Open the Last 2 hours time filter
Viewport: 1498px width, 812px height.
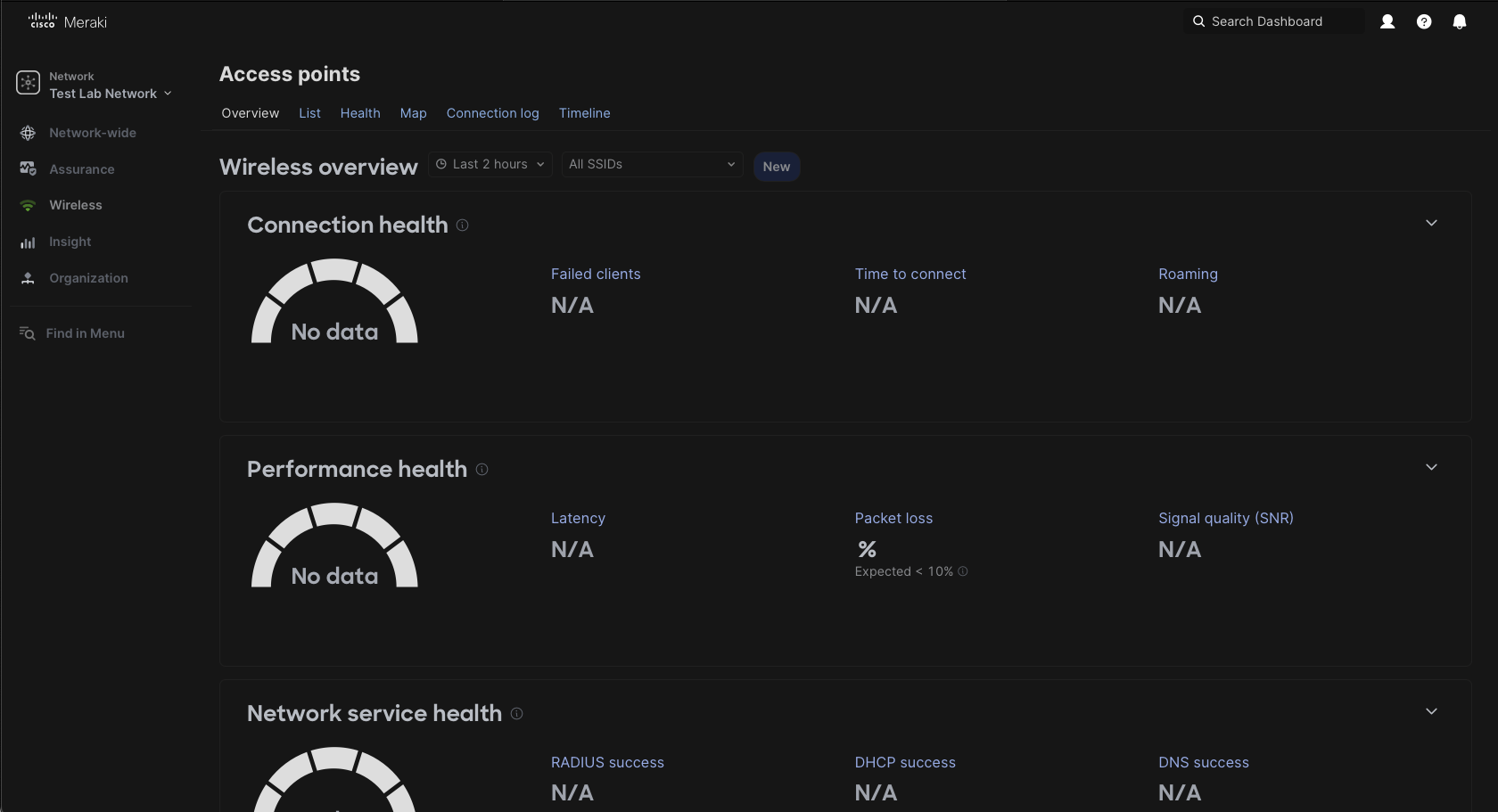[x=490, y=164]
